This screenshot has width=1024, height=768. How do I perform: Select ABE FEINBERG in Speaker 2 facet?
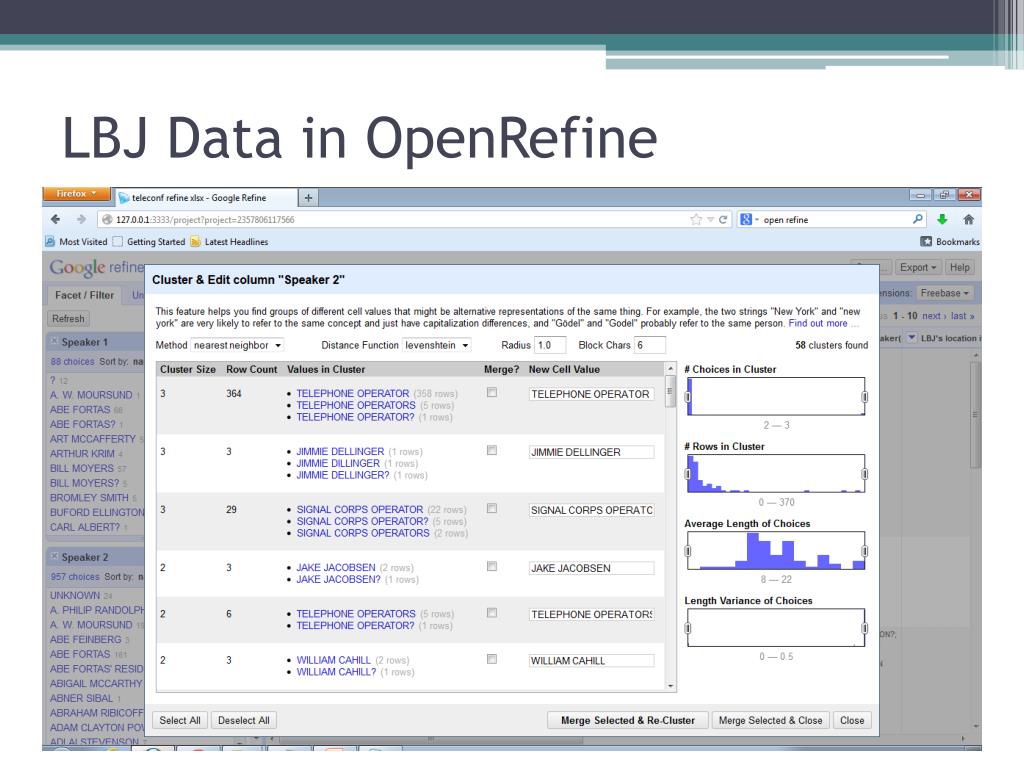86,639
